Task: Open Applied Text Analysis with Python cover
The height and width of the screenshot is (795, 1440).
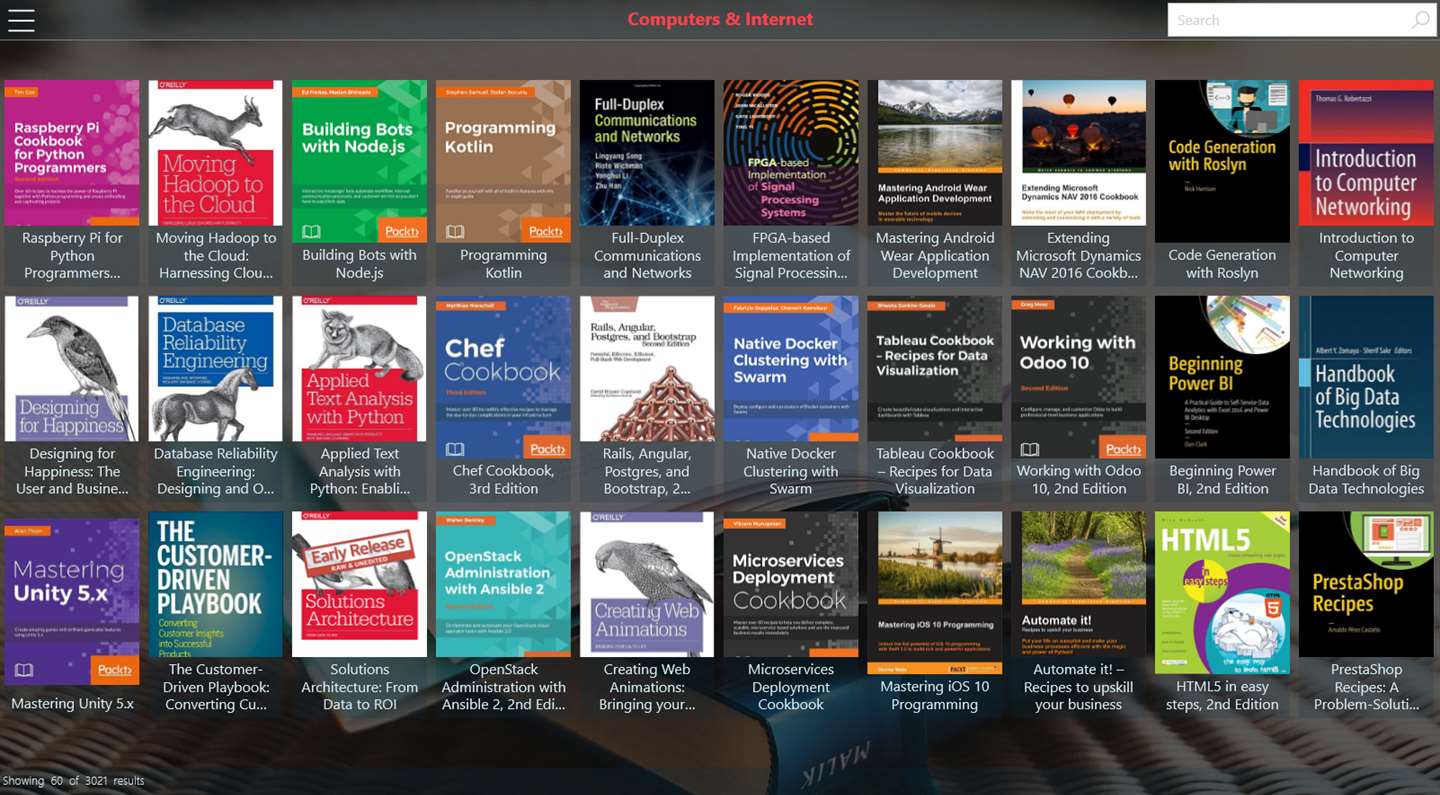Action: (360, 369)
